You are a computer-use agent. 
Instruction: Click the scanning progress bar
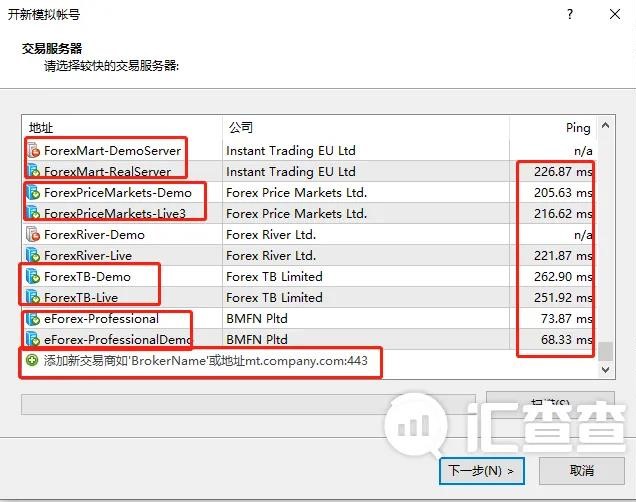click(248, 404)
